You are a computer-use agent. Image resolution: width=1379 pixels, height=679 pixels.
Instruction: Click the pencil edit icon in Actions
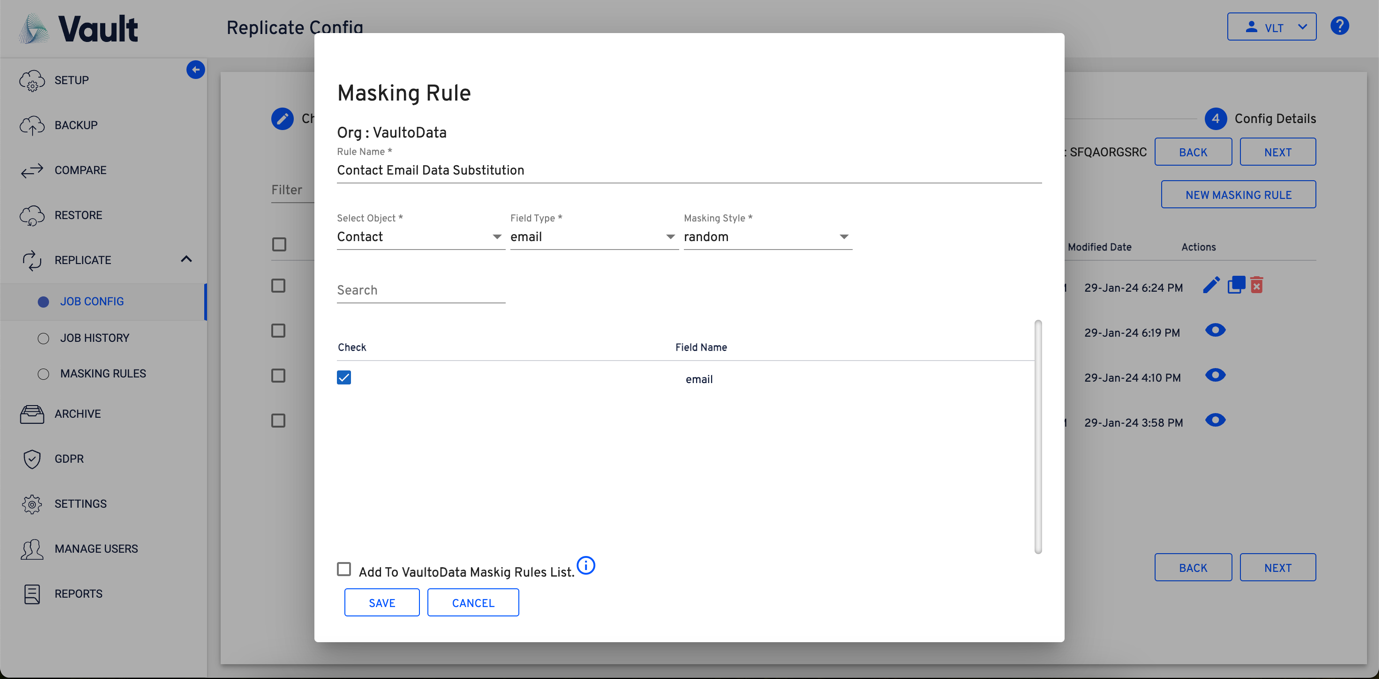tap(1211, 286)
